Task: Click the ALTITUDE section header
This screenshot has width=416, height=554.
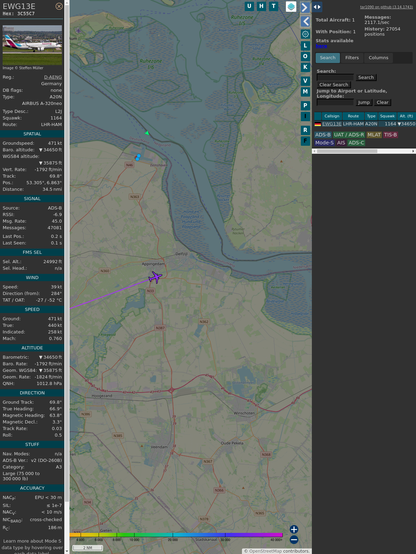Action: click(32, 348)
